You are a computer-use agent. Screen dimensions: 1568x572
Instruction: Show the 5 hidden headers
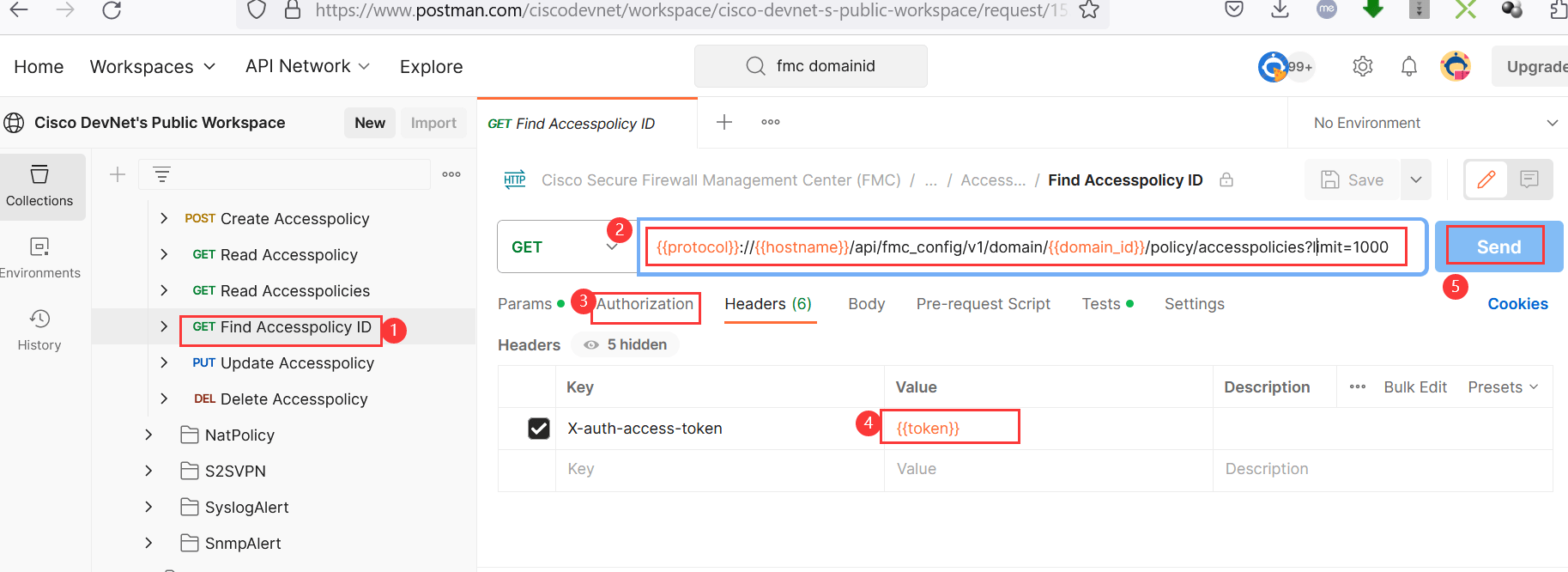pyautogui.click(x=625, y=344)
